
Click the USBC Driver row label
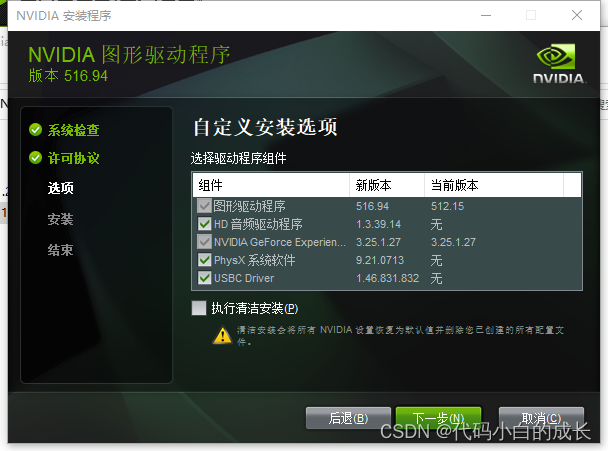pos(244,278)
